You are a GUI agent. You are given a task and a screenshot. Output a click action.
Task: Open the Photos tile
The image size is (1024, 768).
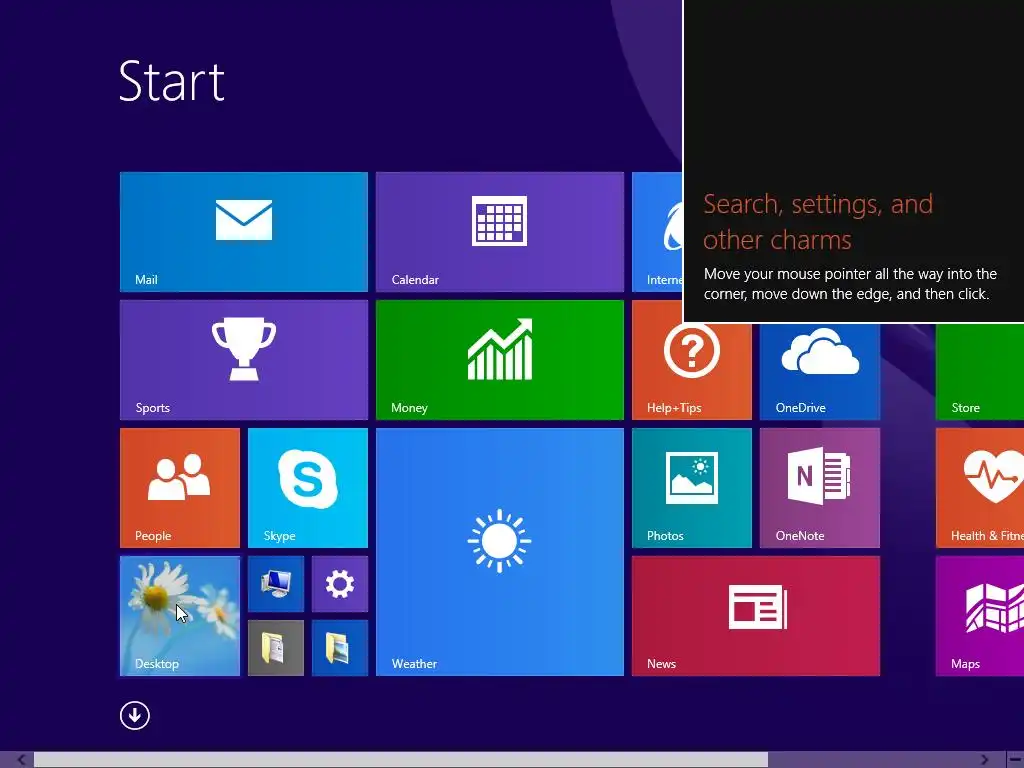[x=692, y=488]
